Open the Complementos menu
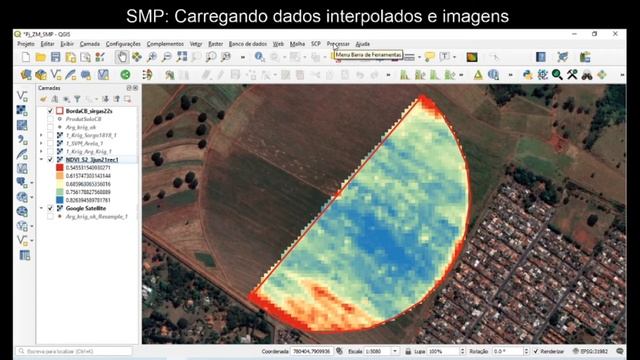The image size is (640, 360). (165, 44)
